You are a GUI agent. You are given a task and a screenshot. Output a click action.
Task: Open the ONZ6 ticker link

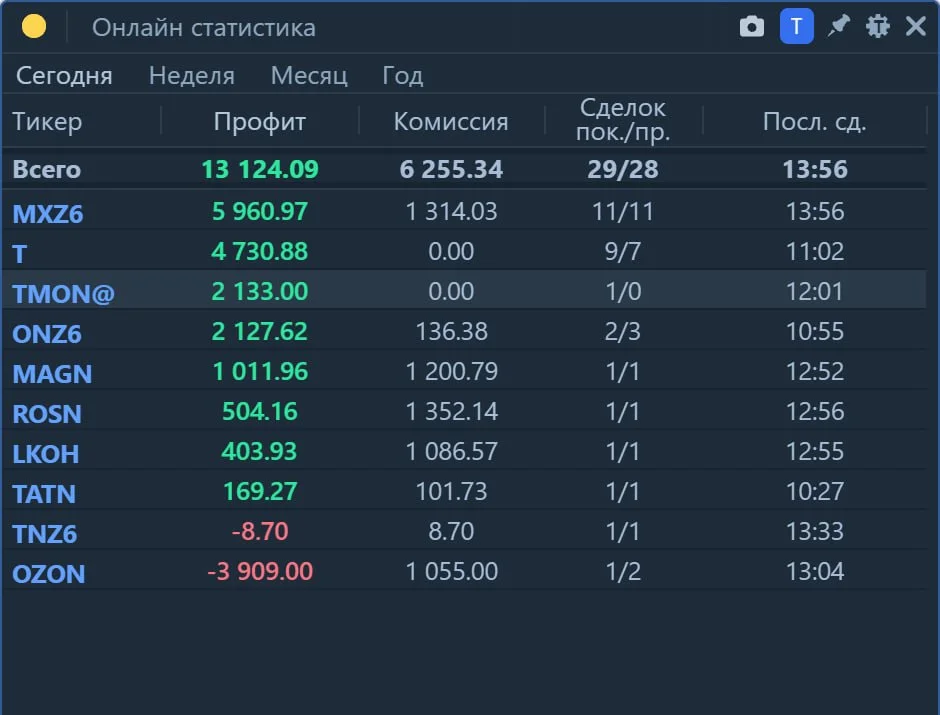tap(47, 334)
